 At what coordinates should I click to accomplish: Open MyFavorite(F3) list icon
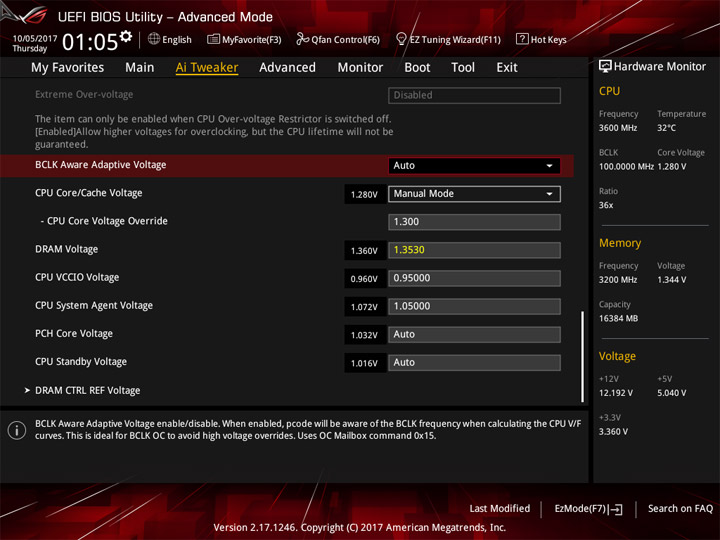pos(213,39)
